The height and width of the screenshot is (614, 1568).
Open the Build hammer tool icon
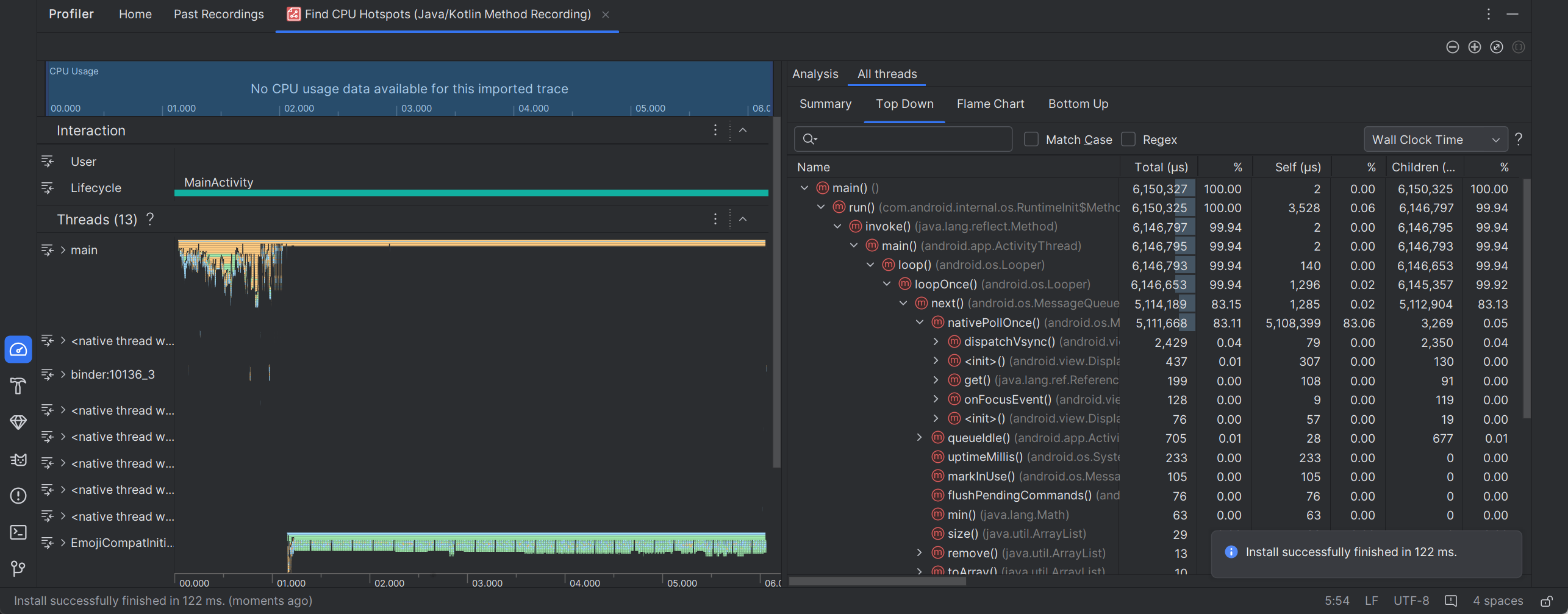click(x=18, y=386)
